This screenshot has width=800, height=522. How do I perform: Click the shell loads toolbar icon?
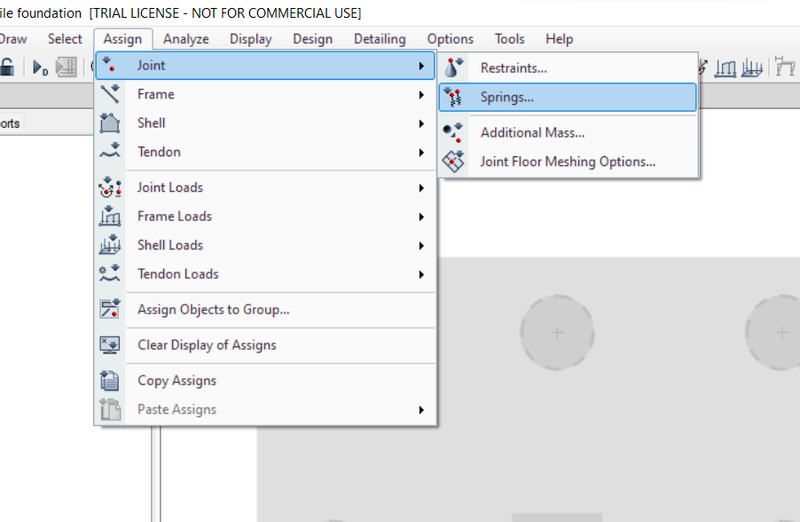[x=752, y=68]
